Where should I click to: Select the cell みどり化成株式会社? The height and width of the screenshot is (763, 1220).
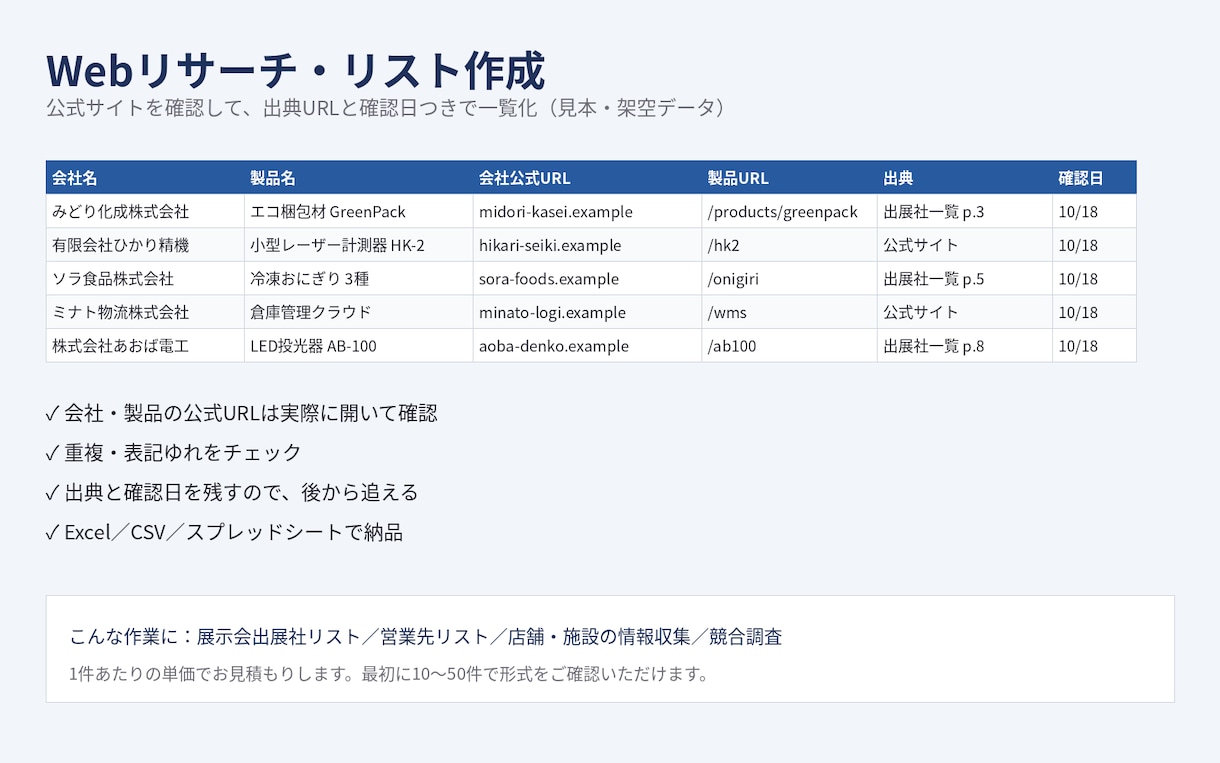tap(145, 212)
